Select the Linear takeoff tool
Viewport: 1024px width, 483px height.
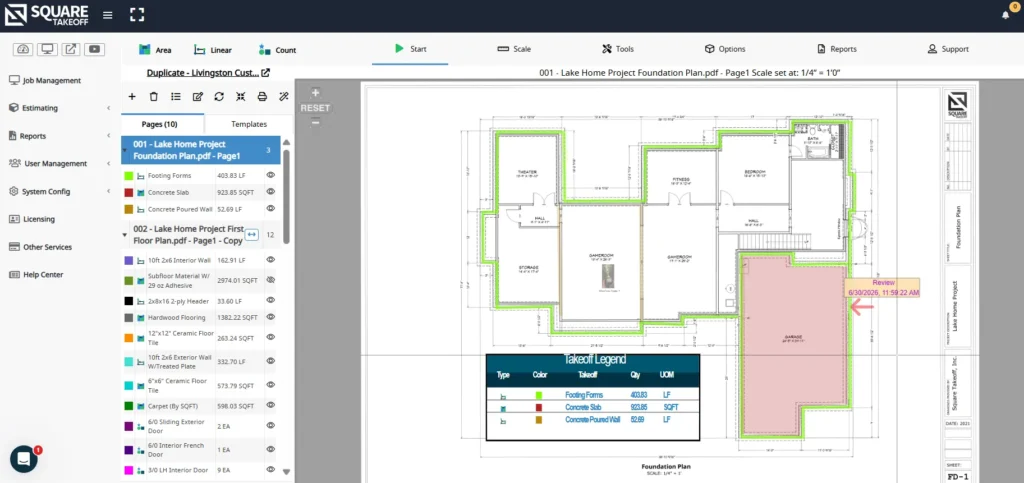click(x=213, y=50)
